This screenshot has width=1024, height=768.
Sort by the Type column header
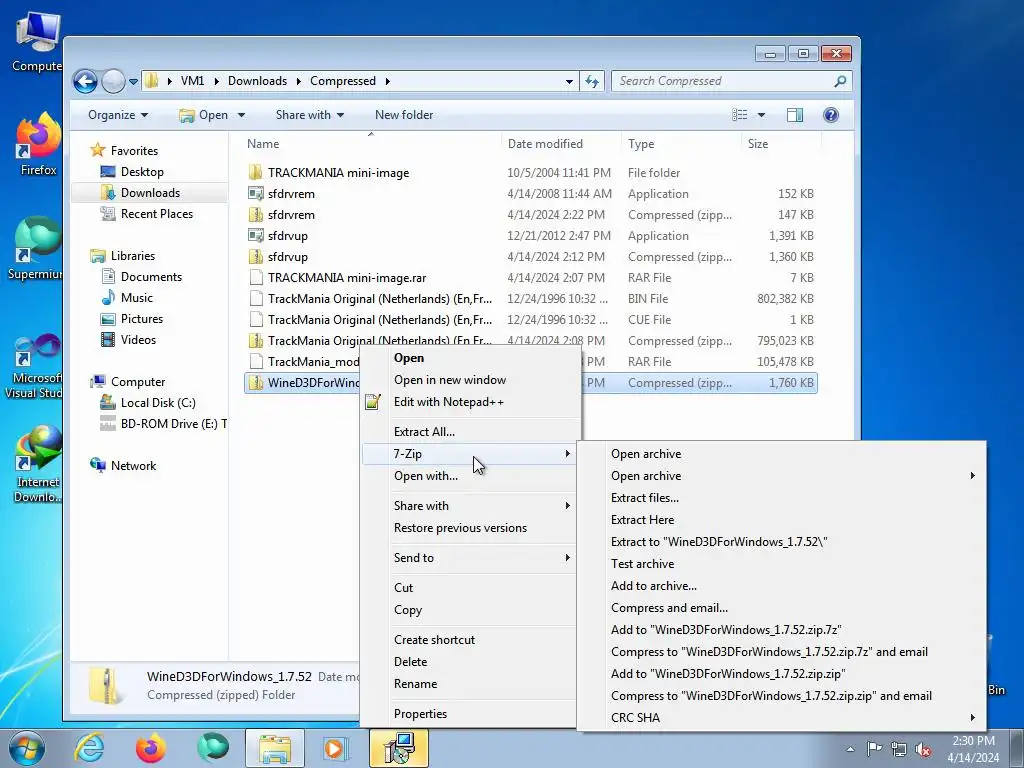tap(681, 144)
